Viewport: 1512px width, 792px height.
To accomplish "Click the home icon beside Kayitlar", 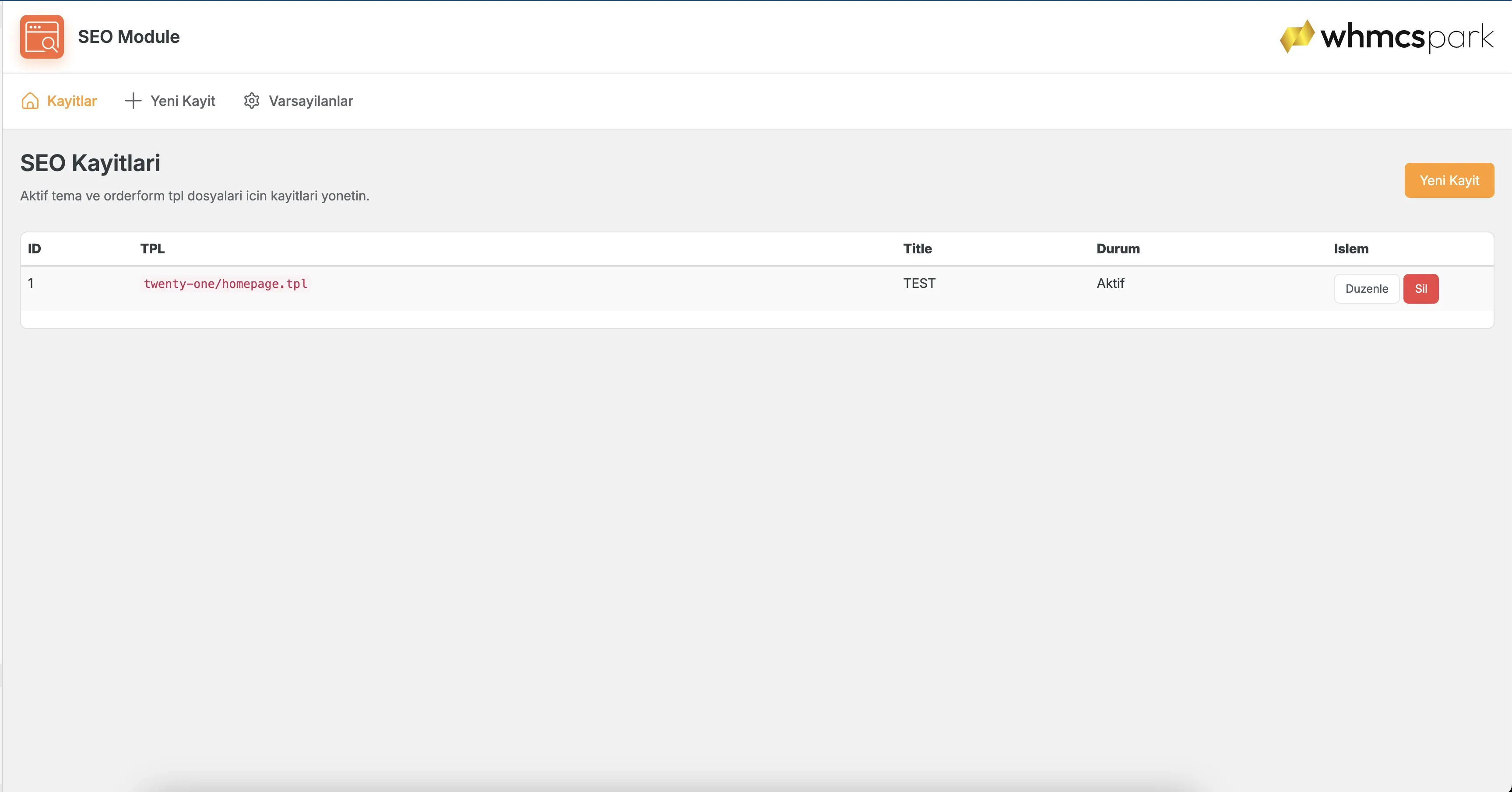I will click(x=30, y=101).
